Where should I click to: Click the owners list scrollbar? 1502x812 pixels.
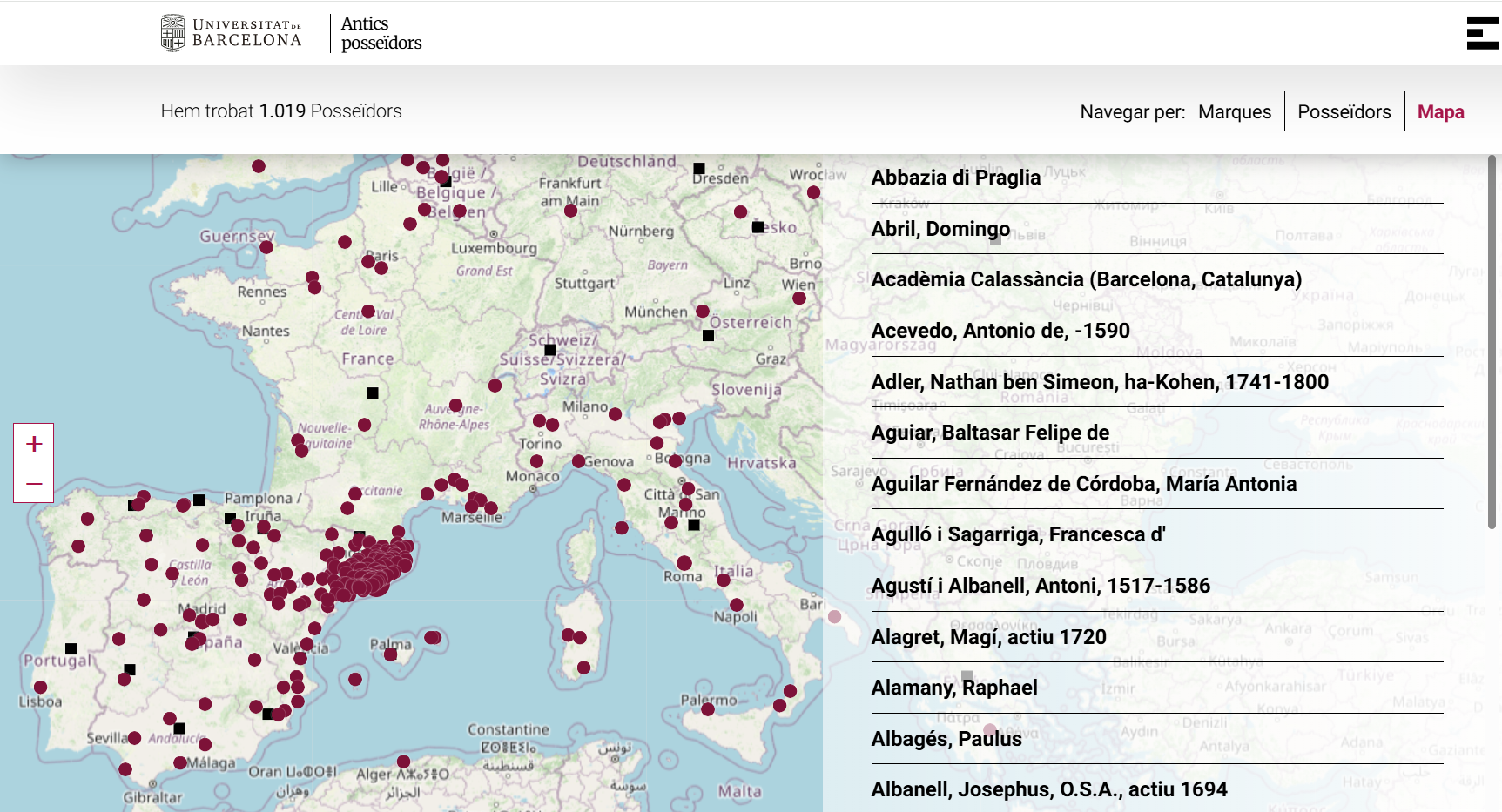(1492, 341)
